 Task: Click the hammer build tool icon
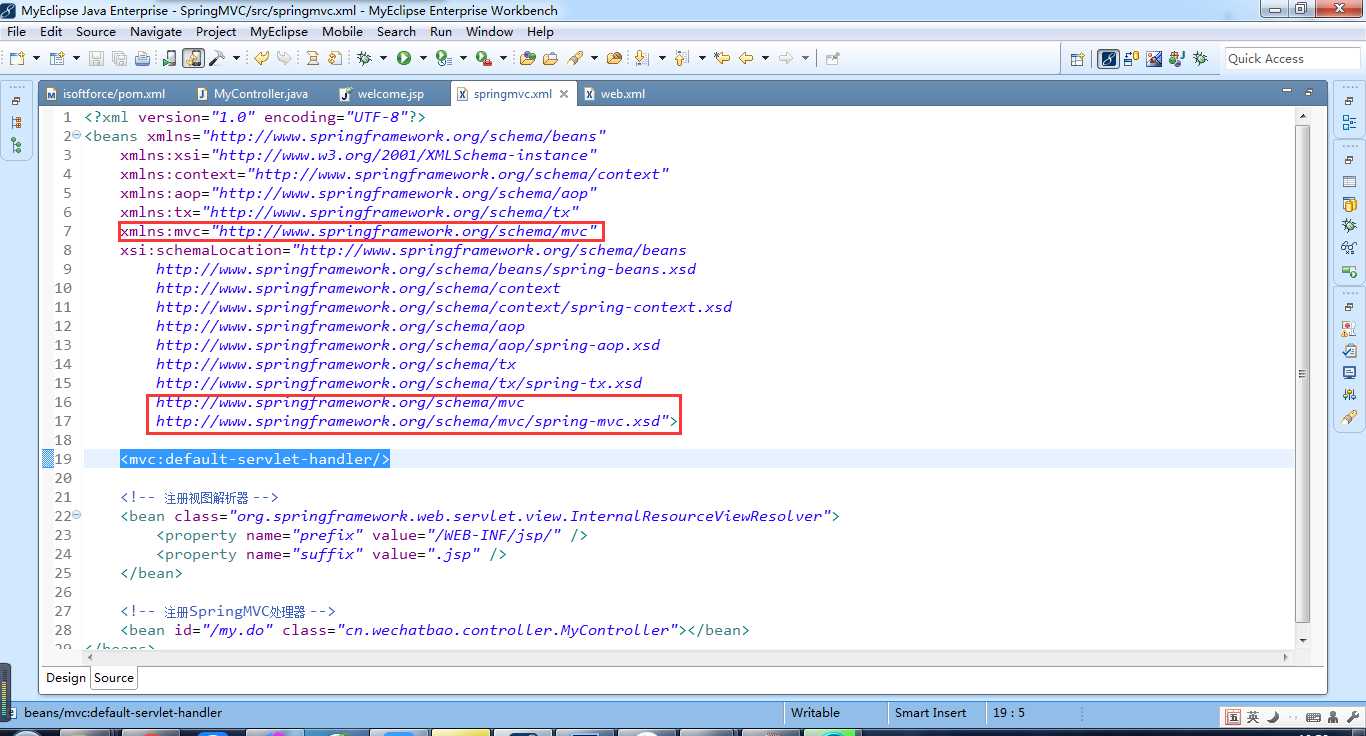click(217, 58)
